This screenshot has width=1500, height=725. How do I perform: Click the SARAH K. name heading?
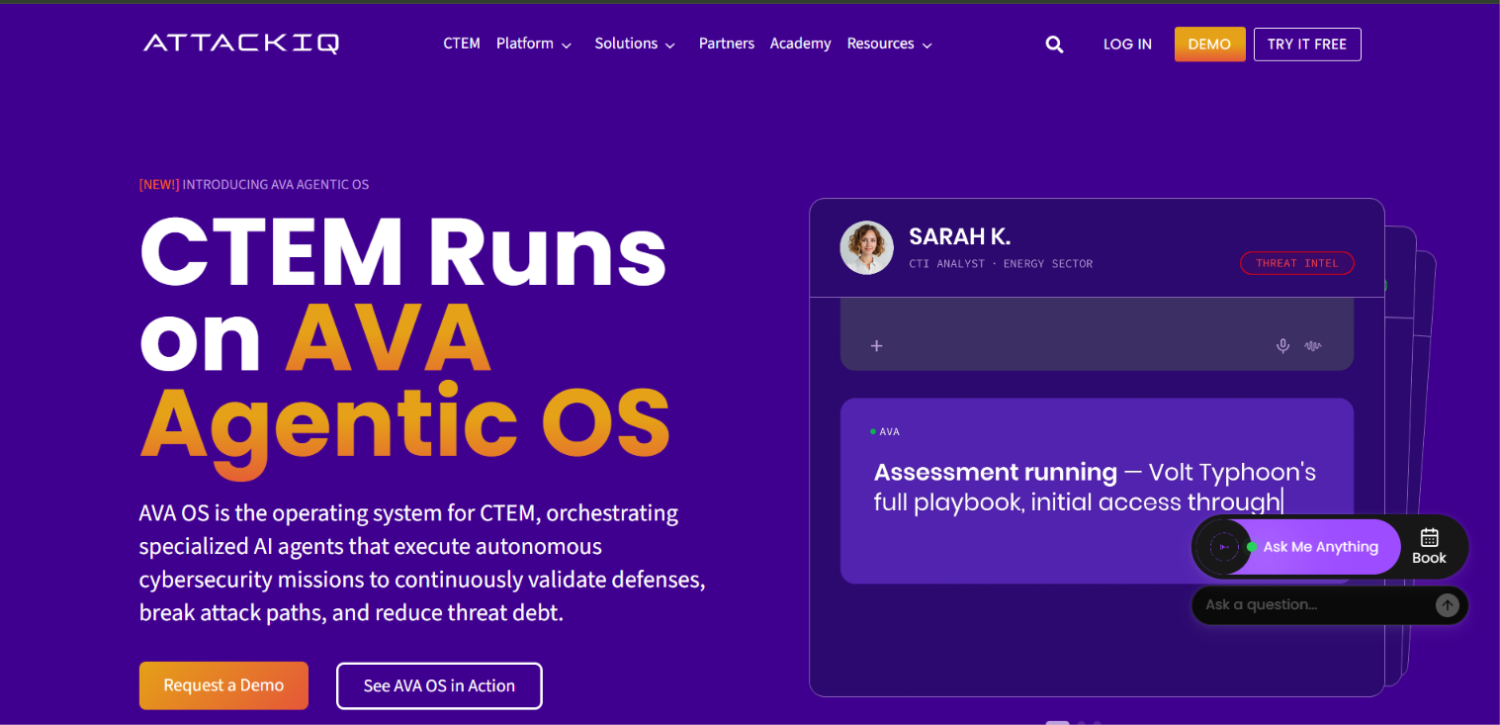pos(959,237)
